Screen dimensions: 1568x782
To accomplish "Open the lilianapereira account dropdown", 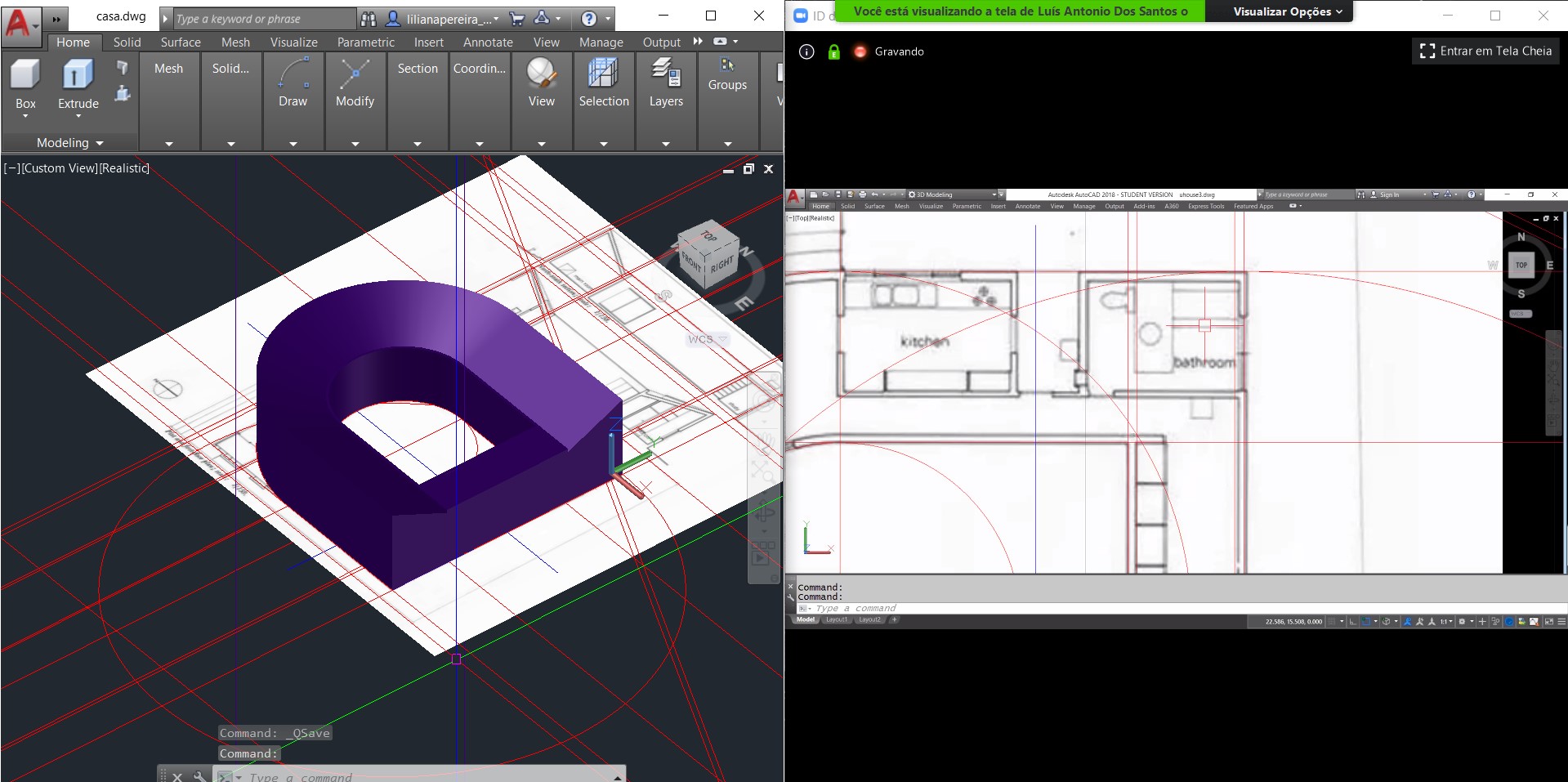I will (x=495, y=19).
